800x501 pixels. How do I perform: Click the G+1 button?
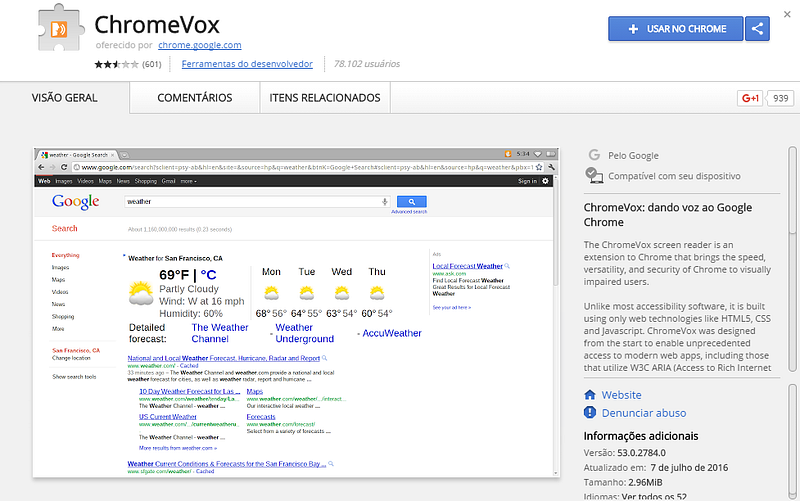pos(749,98)
